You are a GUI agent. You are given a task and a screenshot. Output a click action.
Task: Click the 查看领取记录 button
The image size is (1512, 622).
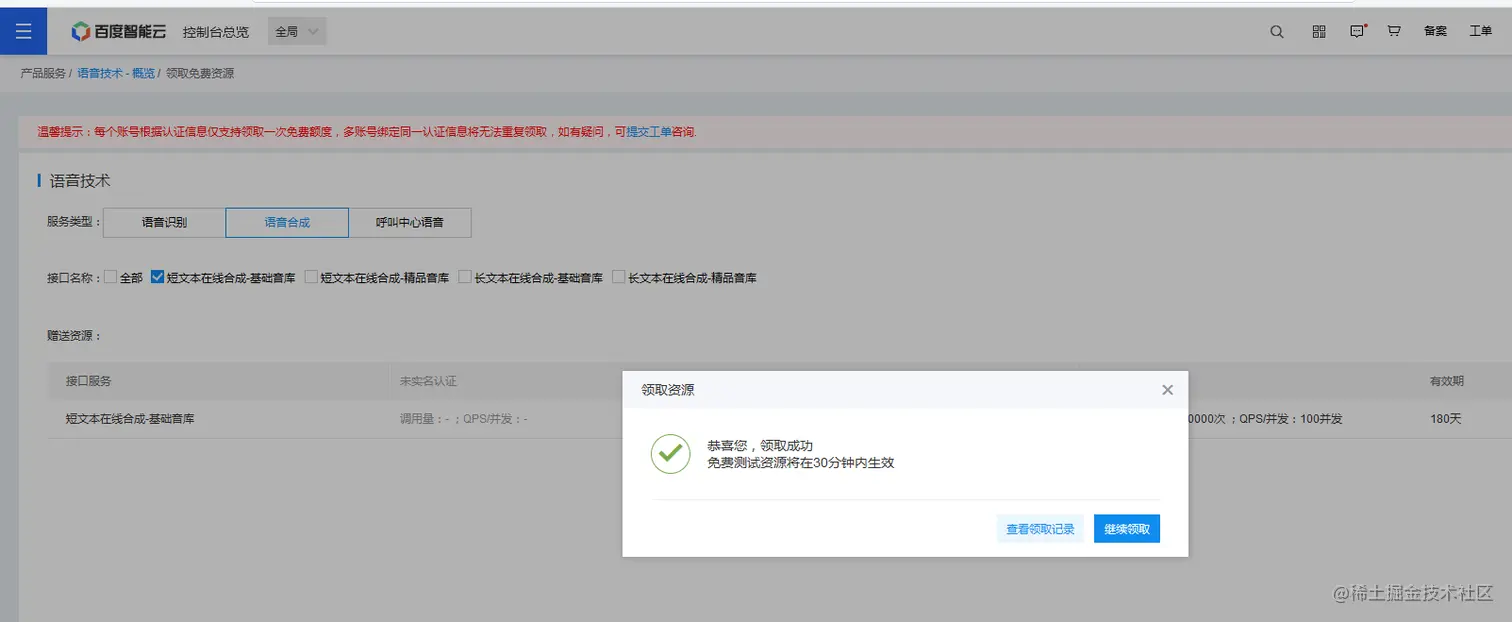coord(1039,529)
